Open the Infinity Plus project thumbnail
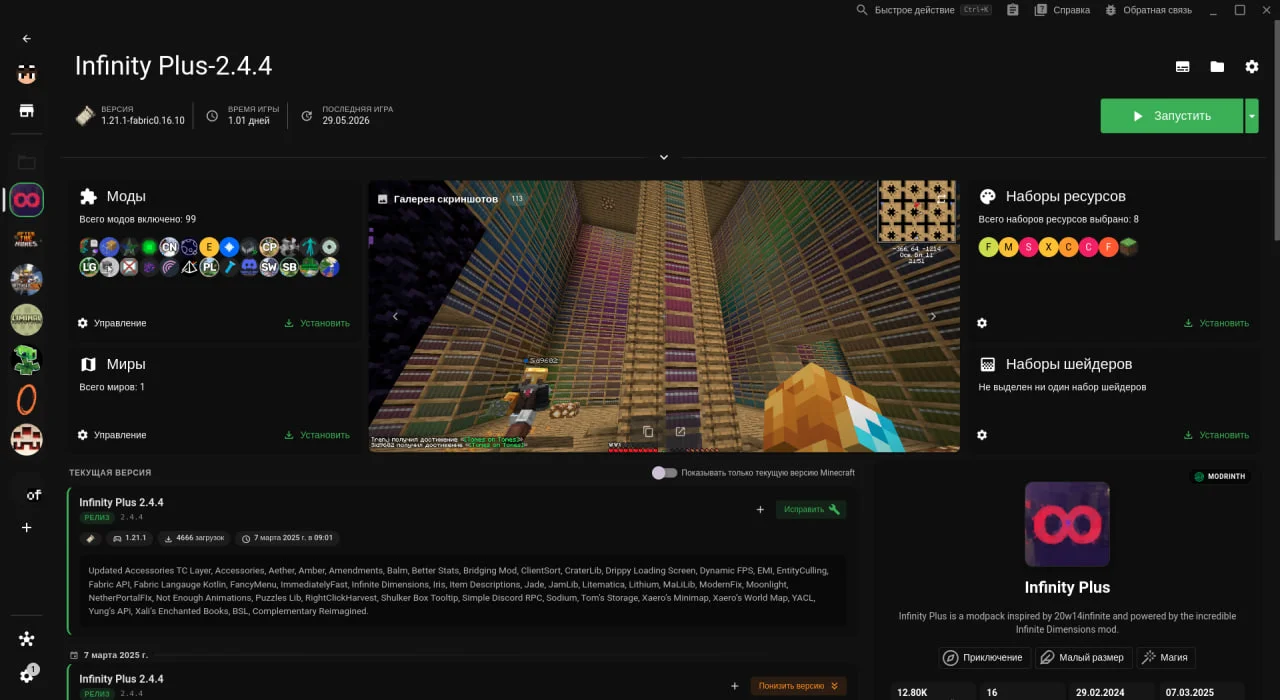This screenshot has height=700, width=1280. tap(1067, 524)
